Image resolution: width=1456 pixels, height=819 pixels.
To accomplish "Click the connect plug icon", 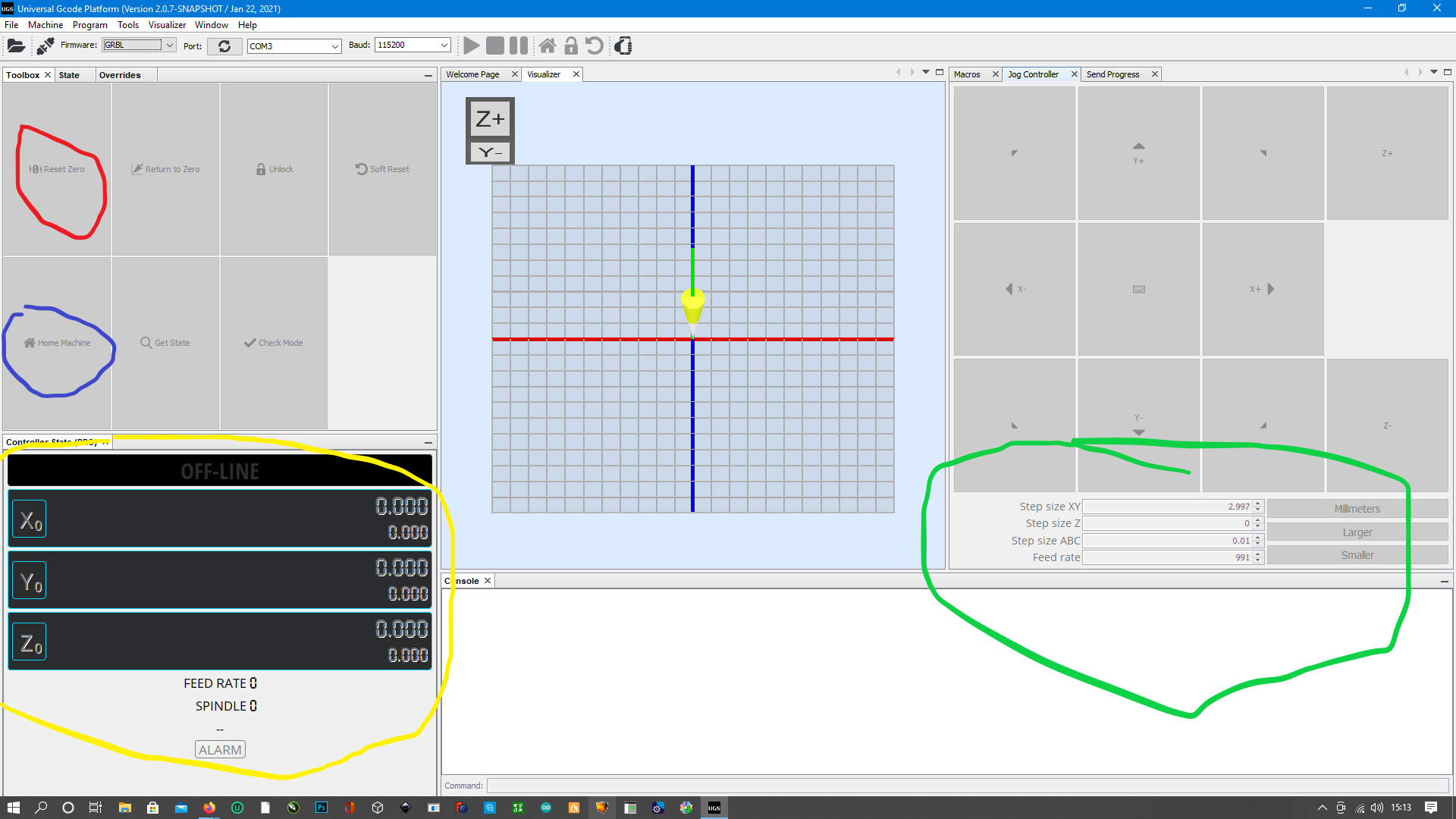I will point(45,46).
